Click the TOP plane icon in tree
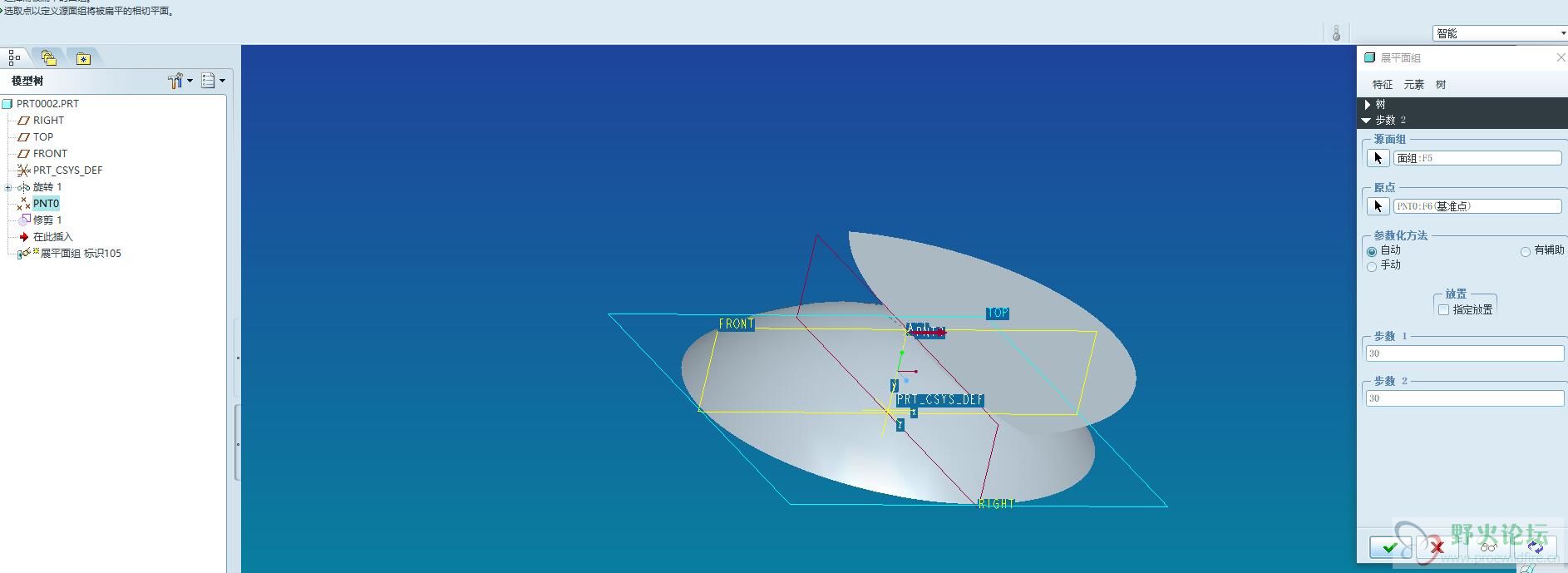 coord(23,137)
